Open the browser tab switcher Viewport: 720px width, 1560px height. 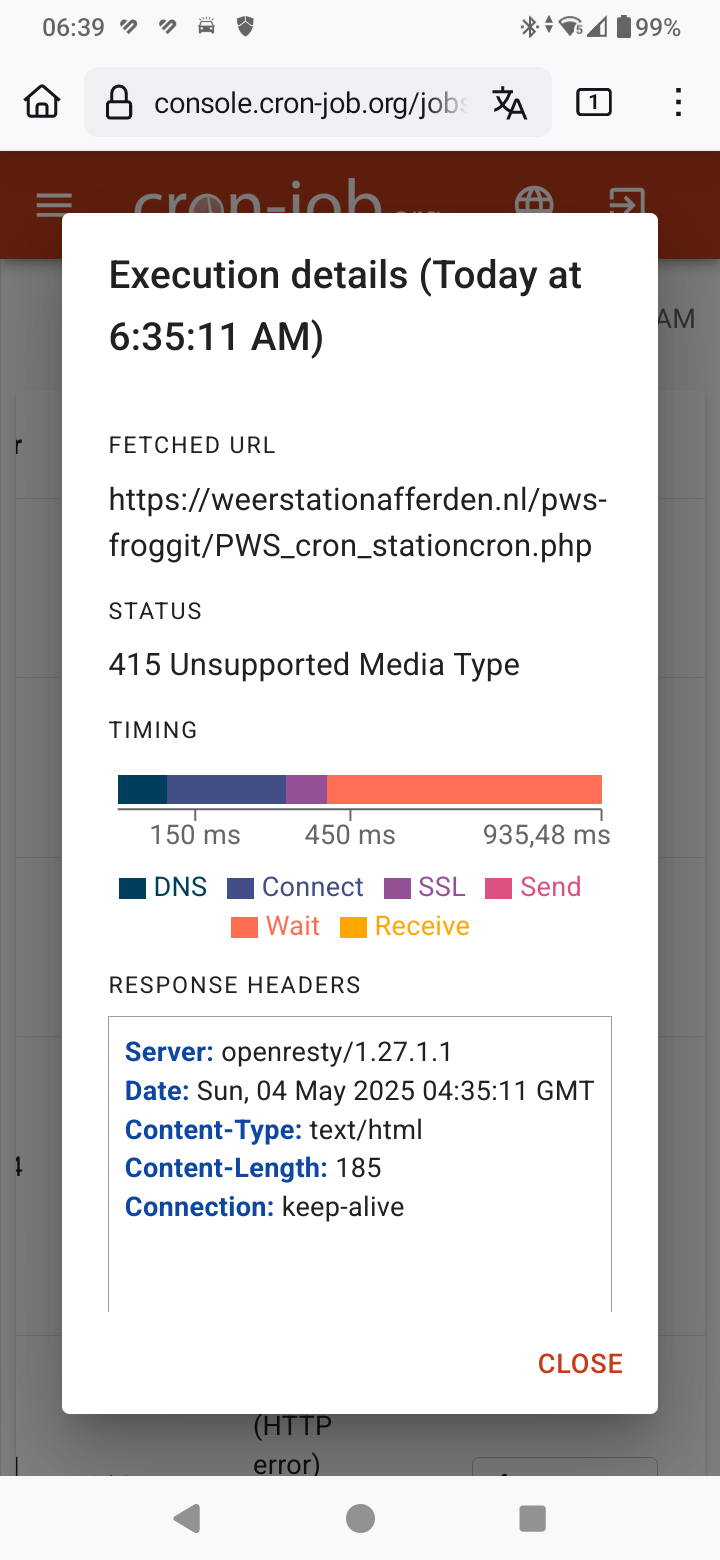coord(594,102)
